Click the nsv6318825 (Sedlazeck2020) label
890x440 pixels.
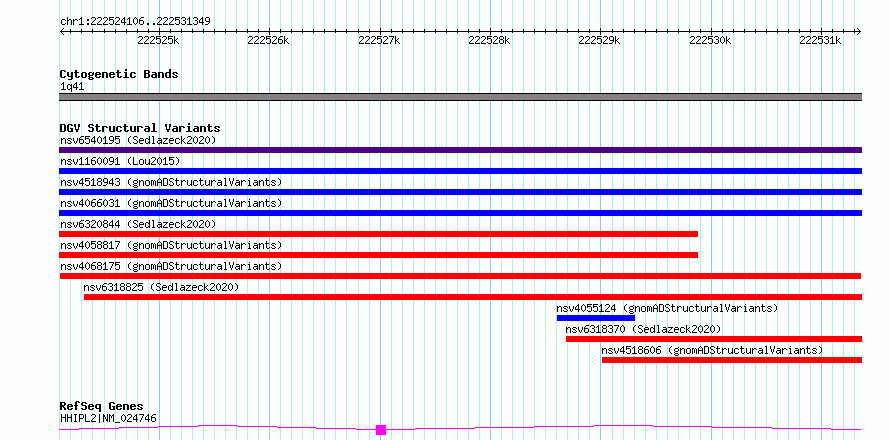(161, 287)
